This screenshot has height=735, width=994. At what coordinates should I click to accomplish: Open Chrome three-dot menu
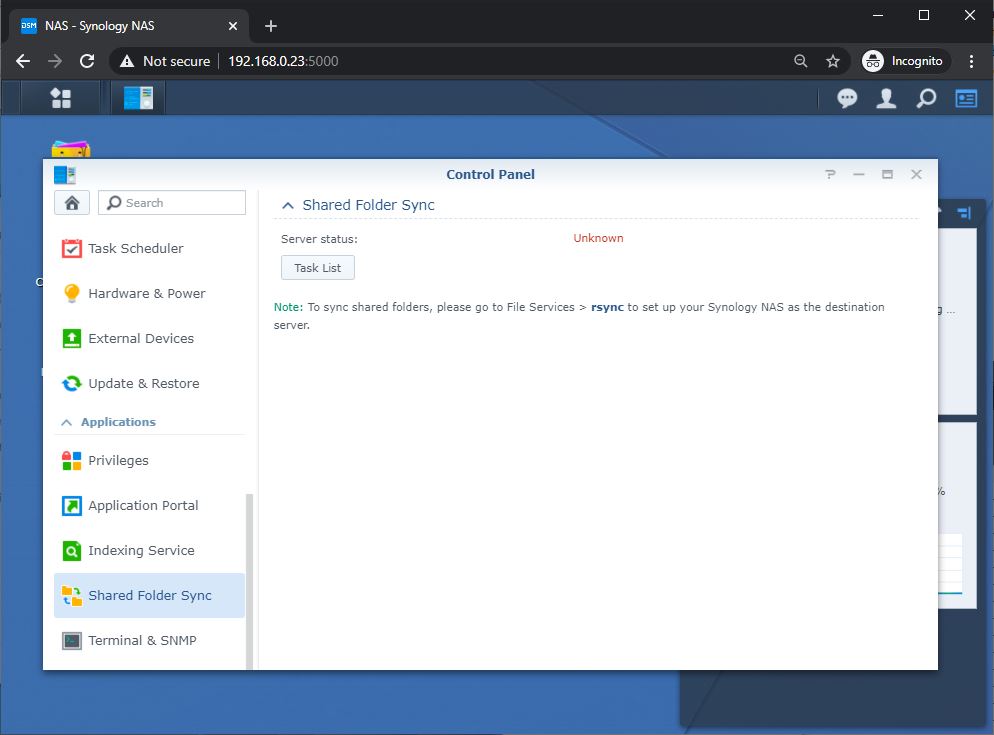coord(971,61)
